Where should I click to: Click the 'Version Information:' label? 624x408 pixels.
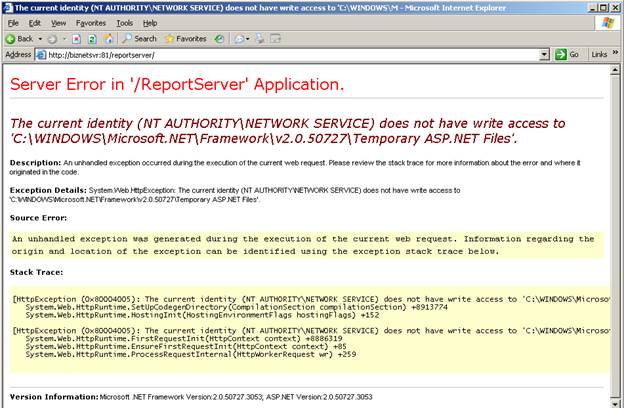click(54, 397)
